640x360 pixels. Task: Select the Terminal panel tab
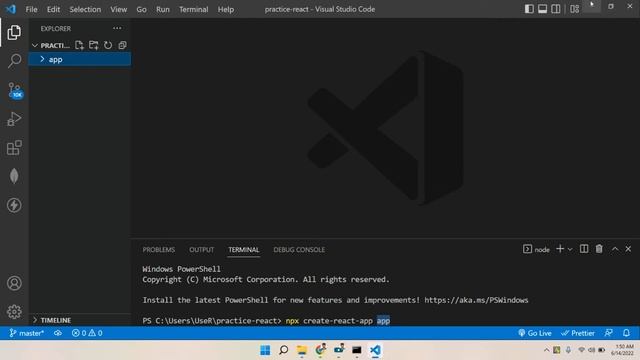click(244, 249)
